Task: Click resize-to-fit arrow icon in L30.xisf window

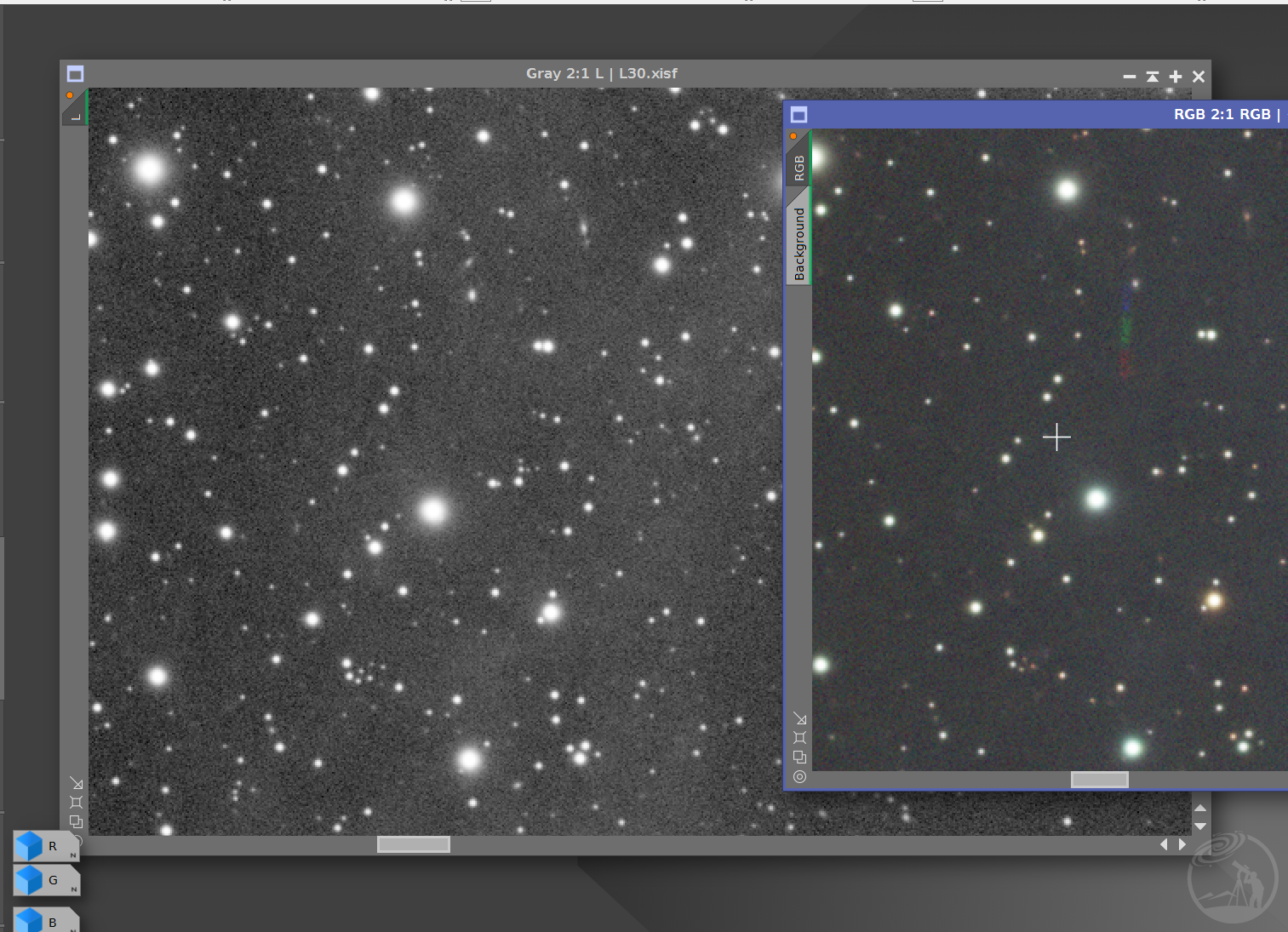Action: 76,783
